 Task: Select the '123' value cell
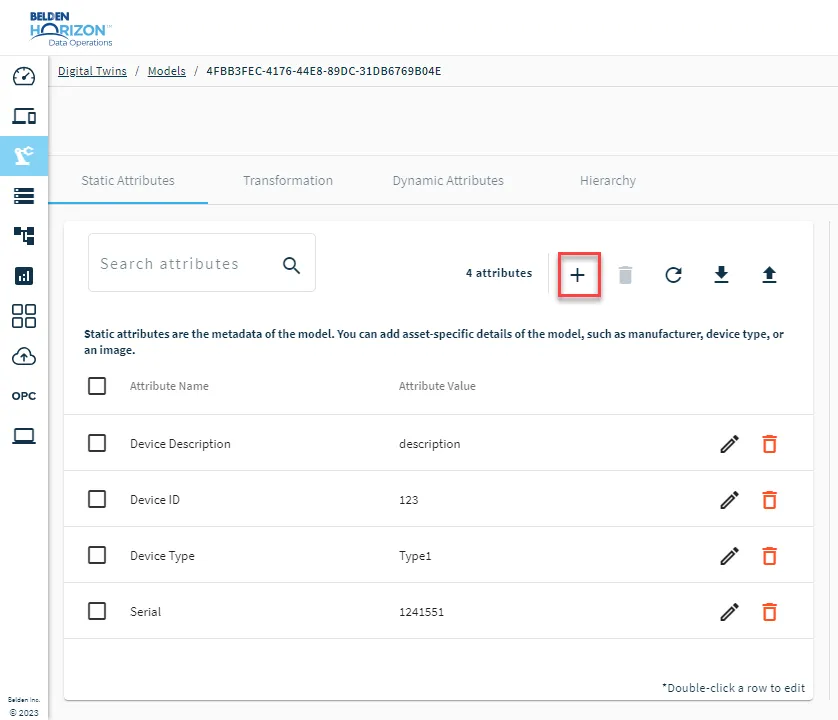click(x=409, y=500)
